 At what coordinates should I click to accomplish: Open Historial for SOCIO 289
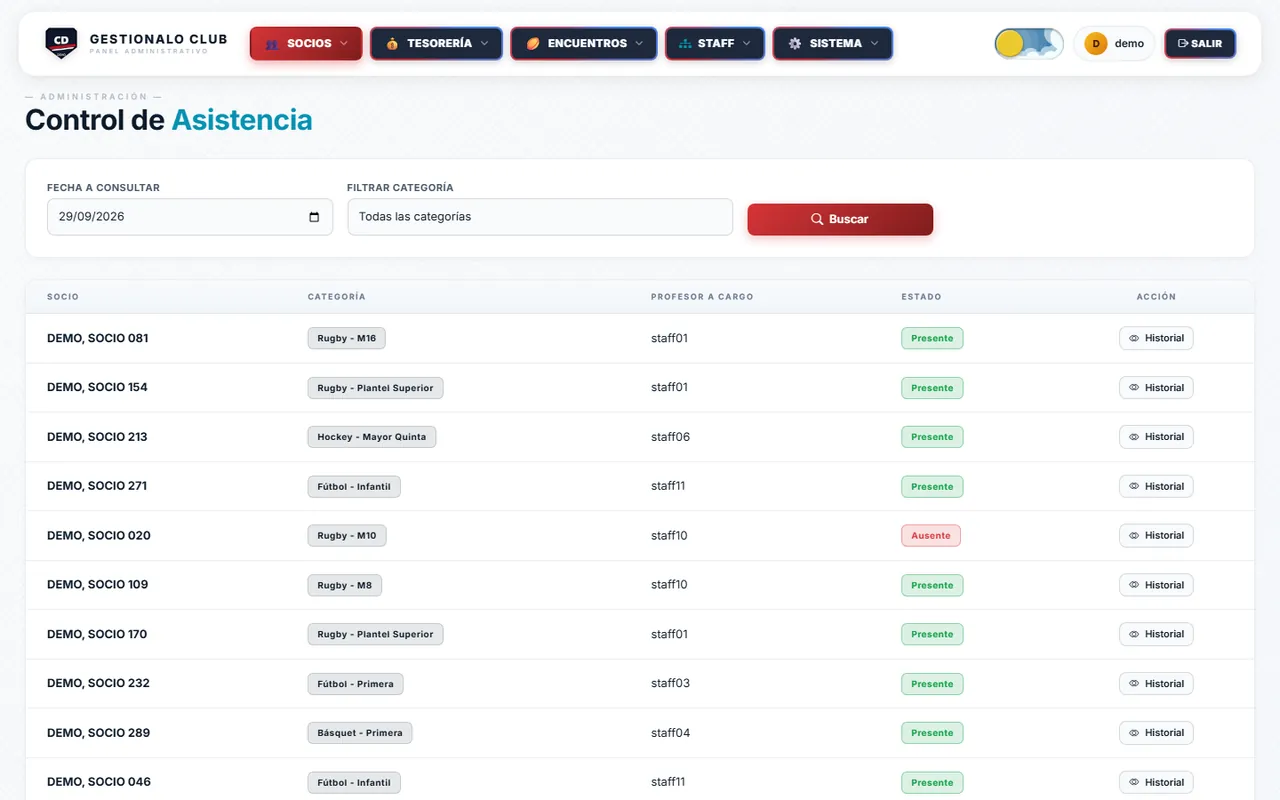(x=1156, y=733)
